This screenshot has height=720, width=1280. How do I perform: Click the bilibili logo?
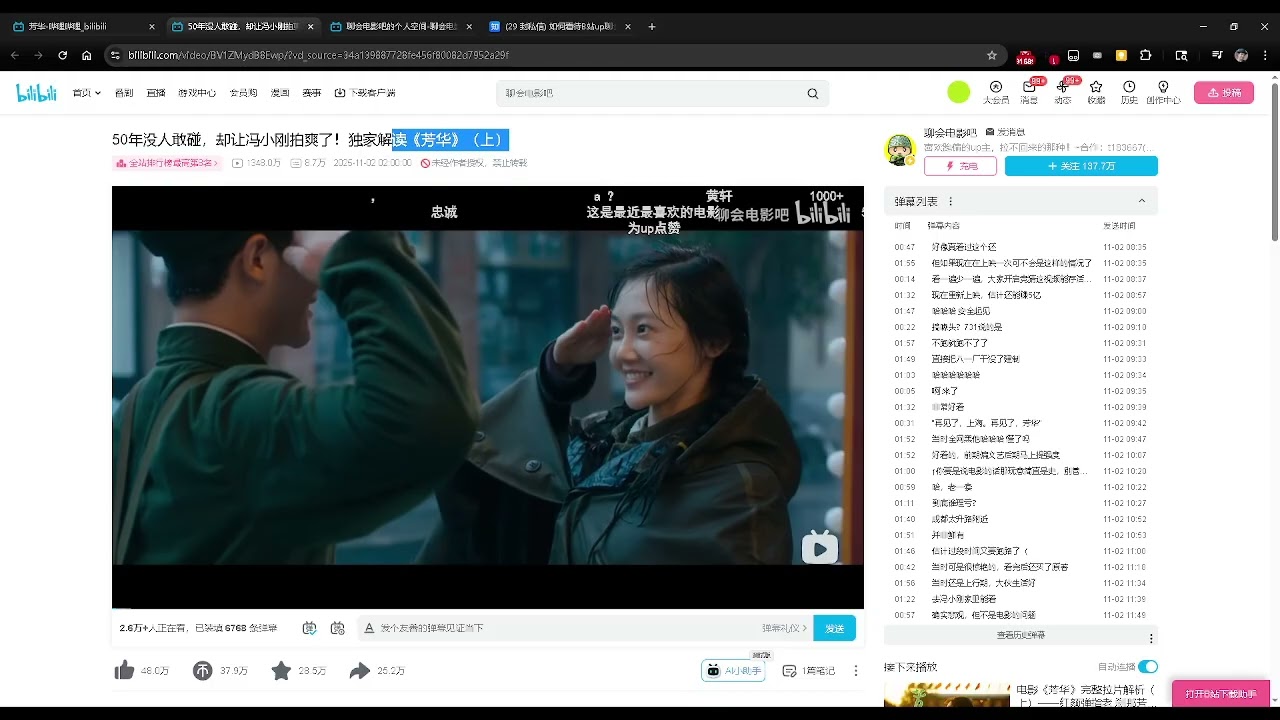36,93
